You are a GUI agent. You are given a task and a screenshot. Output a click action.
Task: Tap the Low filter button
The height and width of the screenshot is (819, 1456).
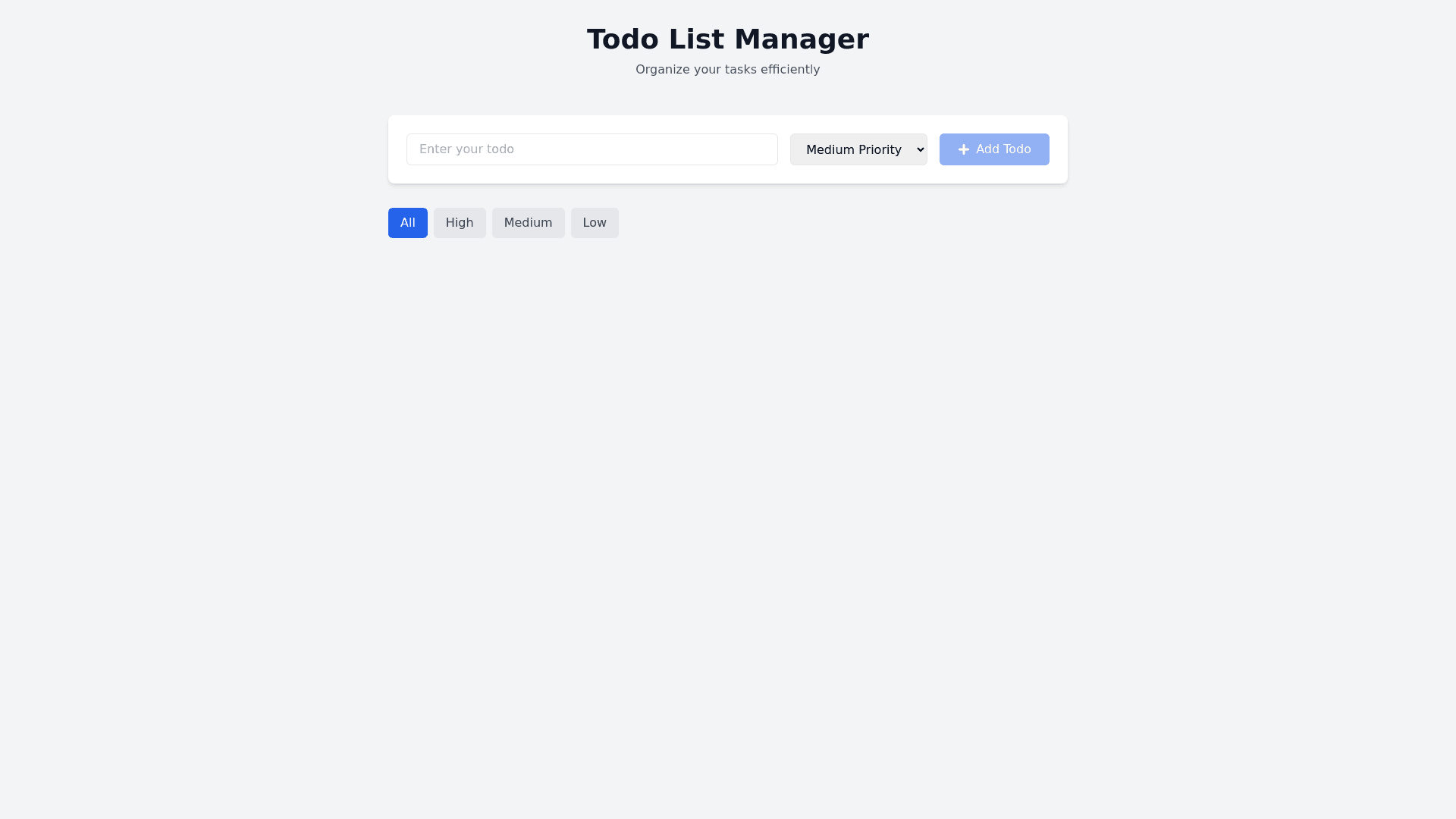595,223
